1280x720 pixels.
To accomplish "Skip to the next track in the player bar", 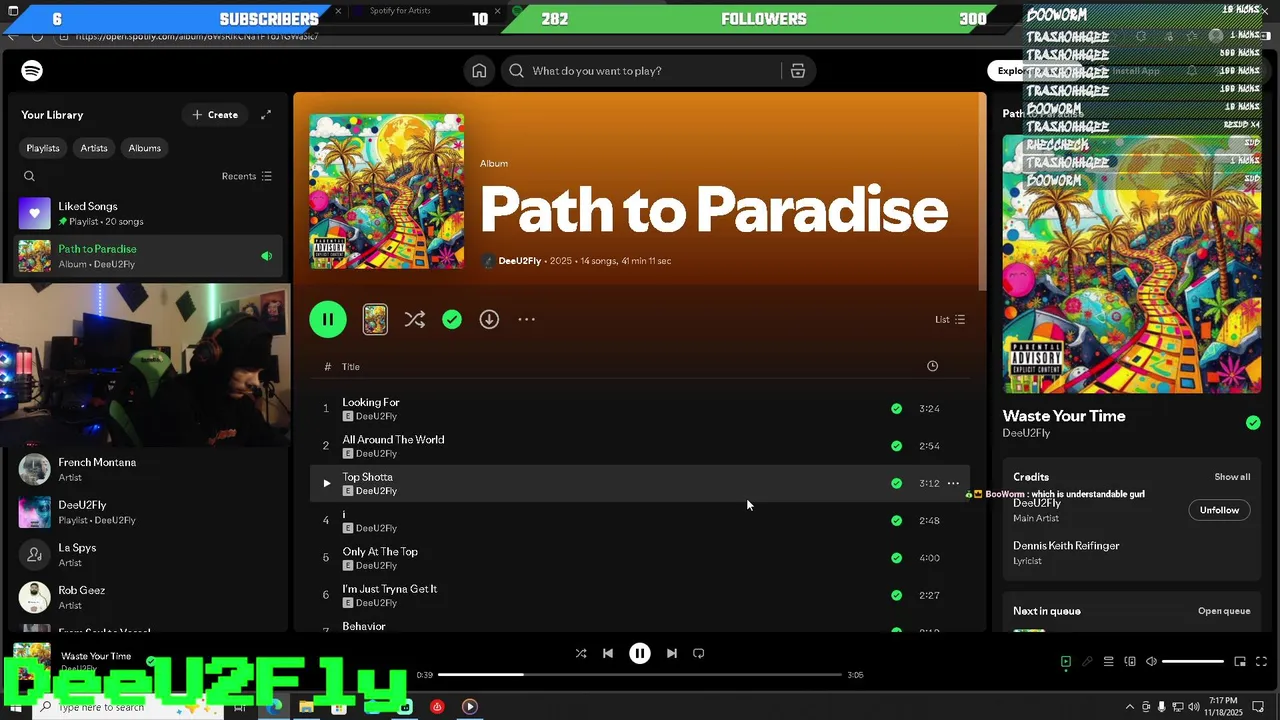I will click(672, 653).
